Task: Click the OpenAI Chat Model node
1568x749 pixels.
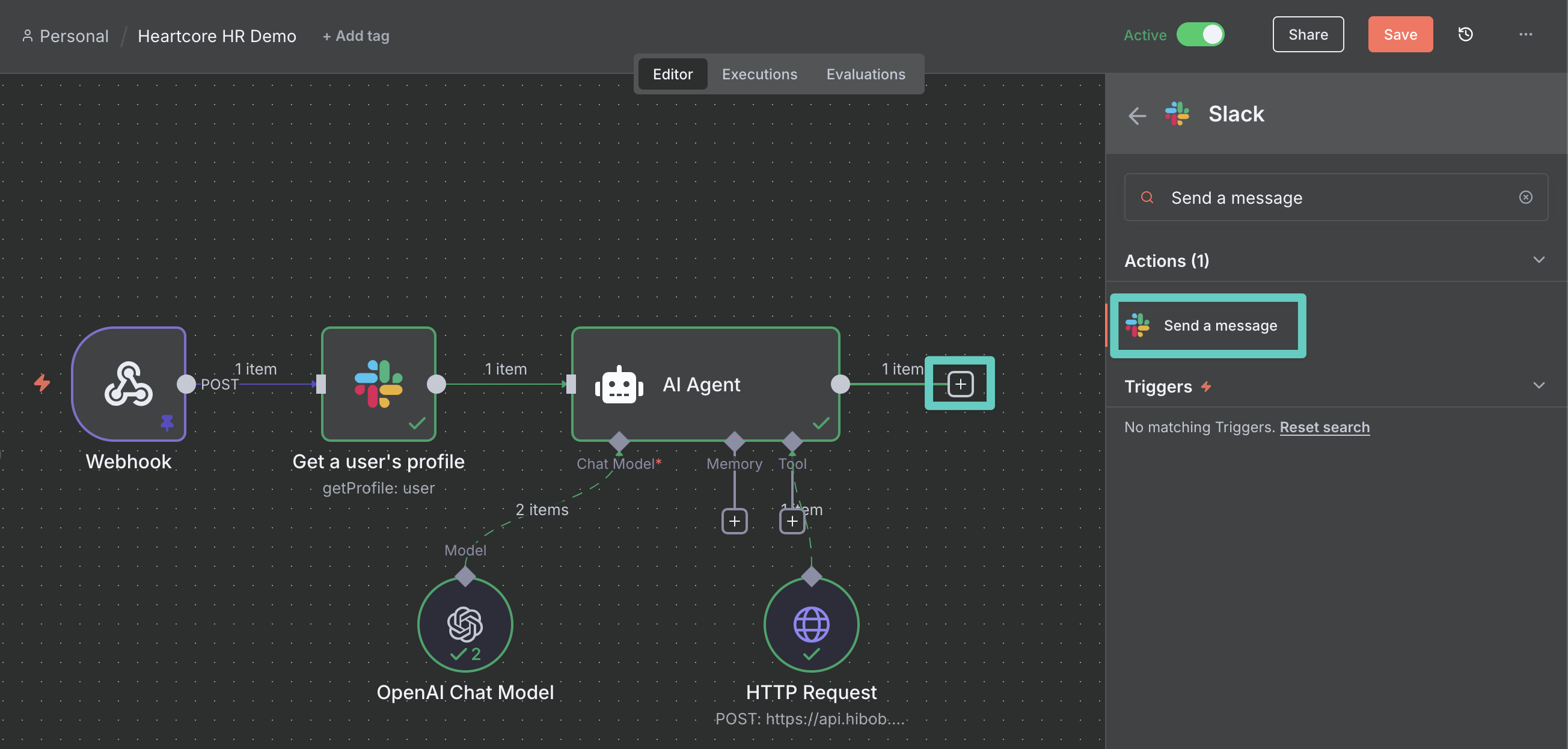Action: click(465, 623)
